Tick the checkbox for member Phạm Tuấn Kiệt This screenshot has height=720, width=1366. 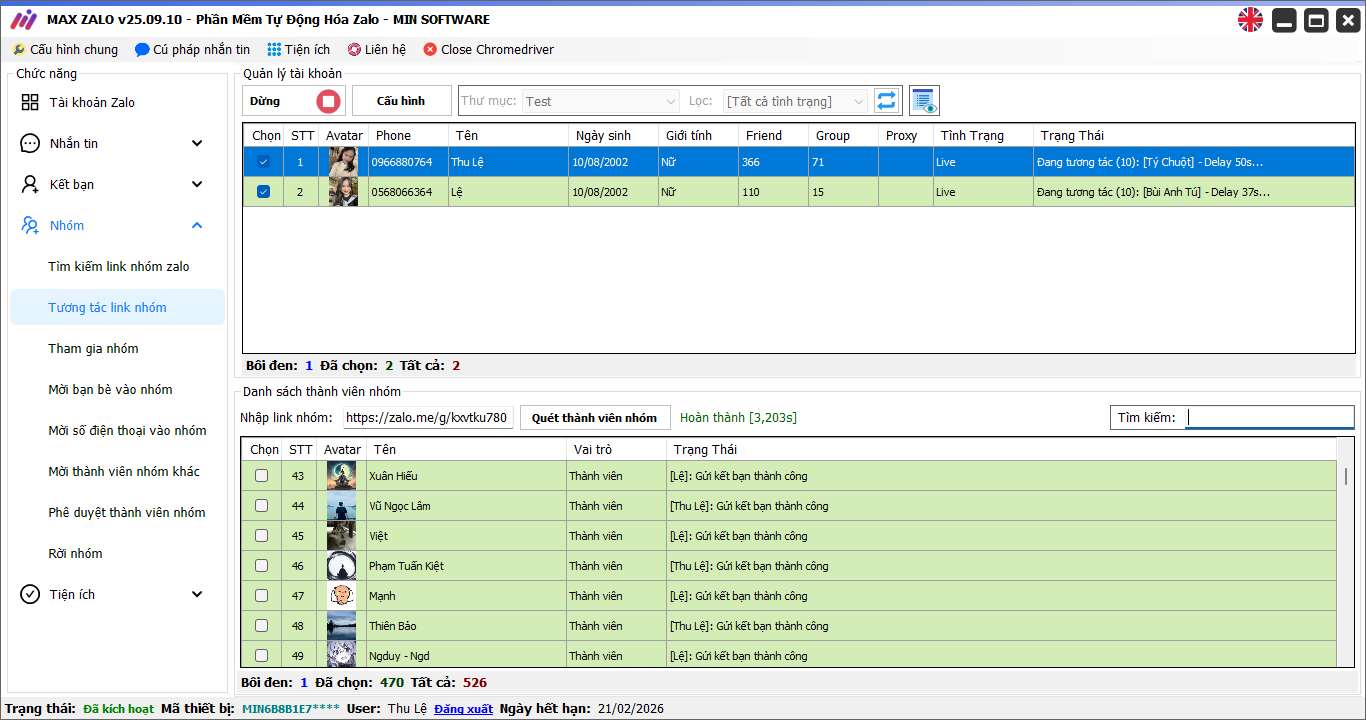[261, 566]
